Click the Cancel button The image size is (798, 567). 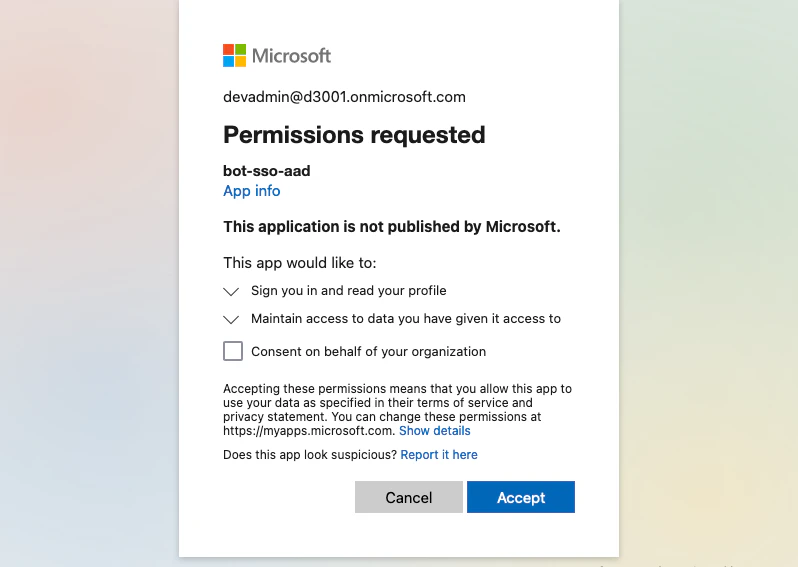(409, 497)
